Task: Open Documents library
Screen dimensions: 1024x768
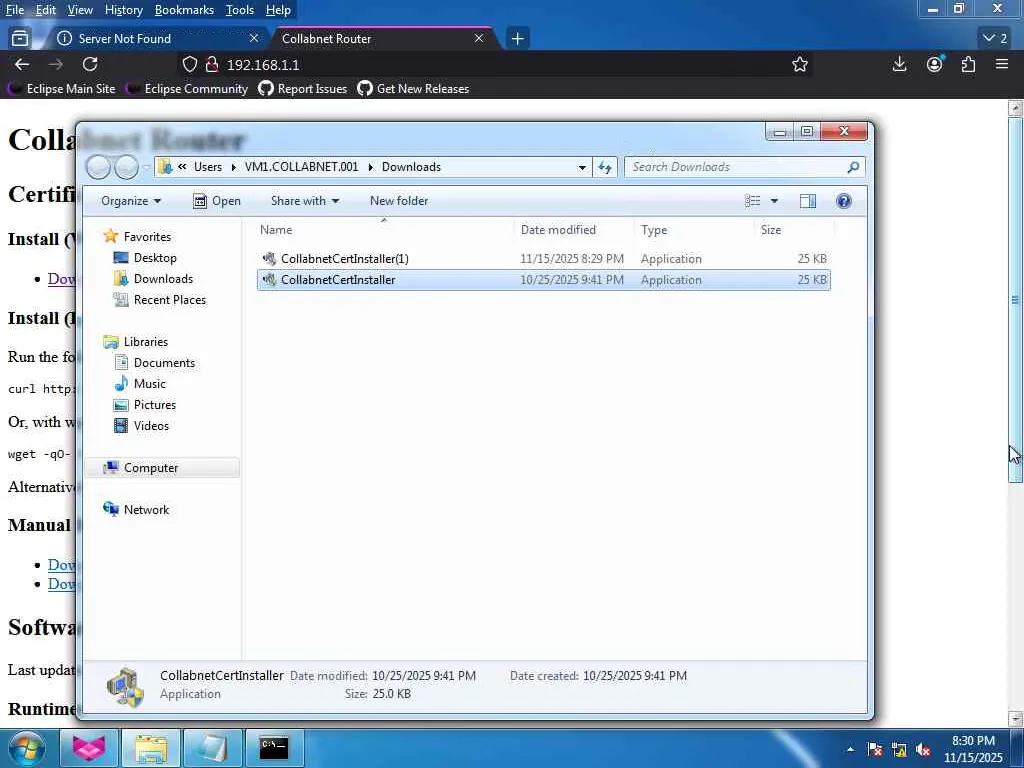Action: [x=155, y=363]
